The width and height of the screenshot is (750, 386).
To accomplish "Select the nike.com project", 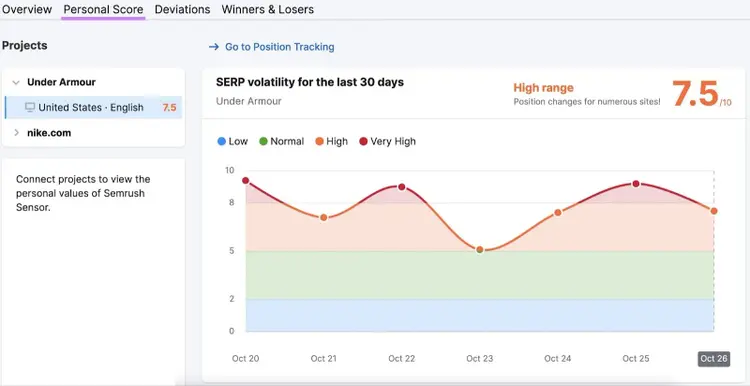I will pyautogui.click(x=49, y=133).
